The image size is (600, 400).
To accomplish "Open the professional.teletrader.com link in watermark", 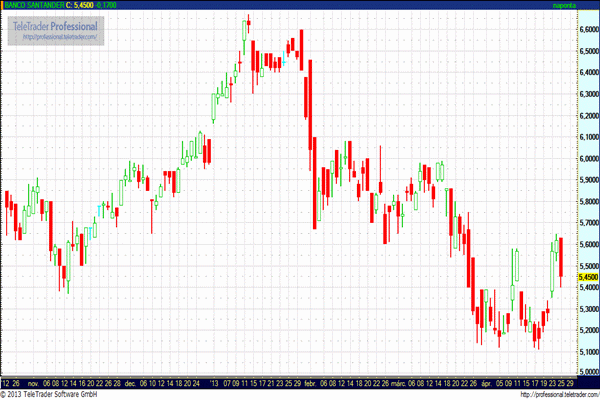I will tap(60, 37).
